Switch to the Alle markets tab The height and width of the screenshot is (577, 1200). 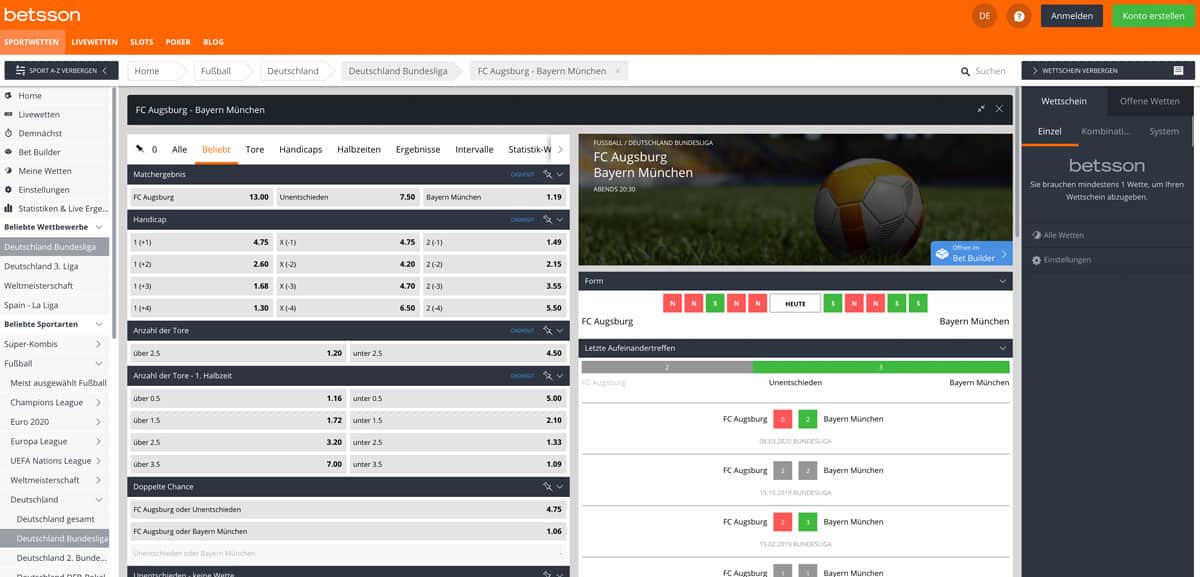click(x=179, y=149)
